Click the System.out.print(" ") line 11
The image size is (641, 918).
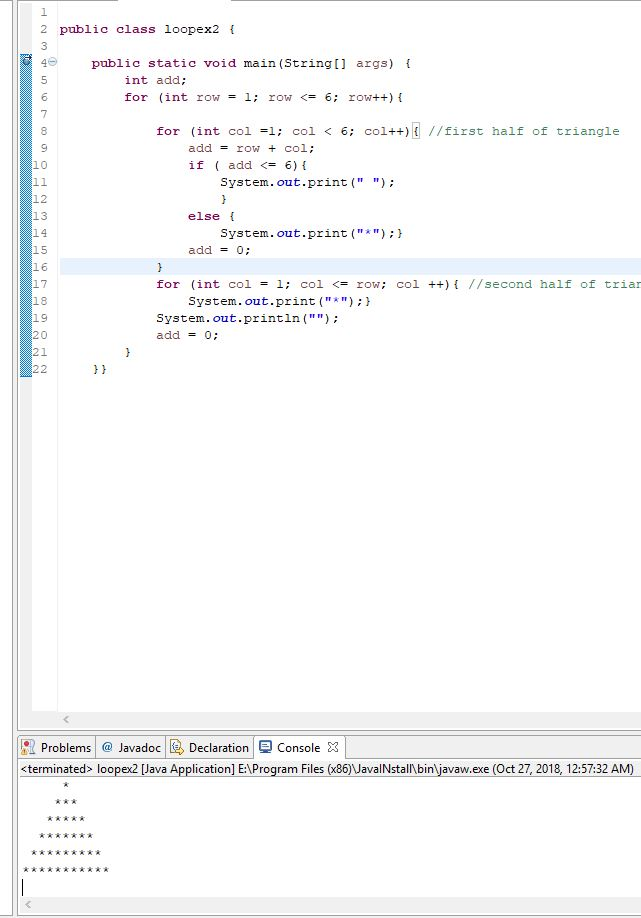pyautogui.click(x=307, y=182)
